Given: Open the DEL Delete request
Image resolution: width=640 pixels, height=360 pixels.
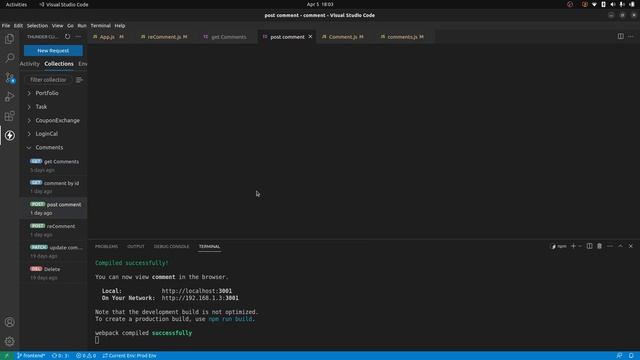Looking at the screenshot, I should click(x=54, y=273).
